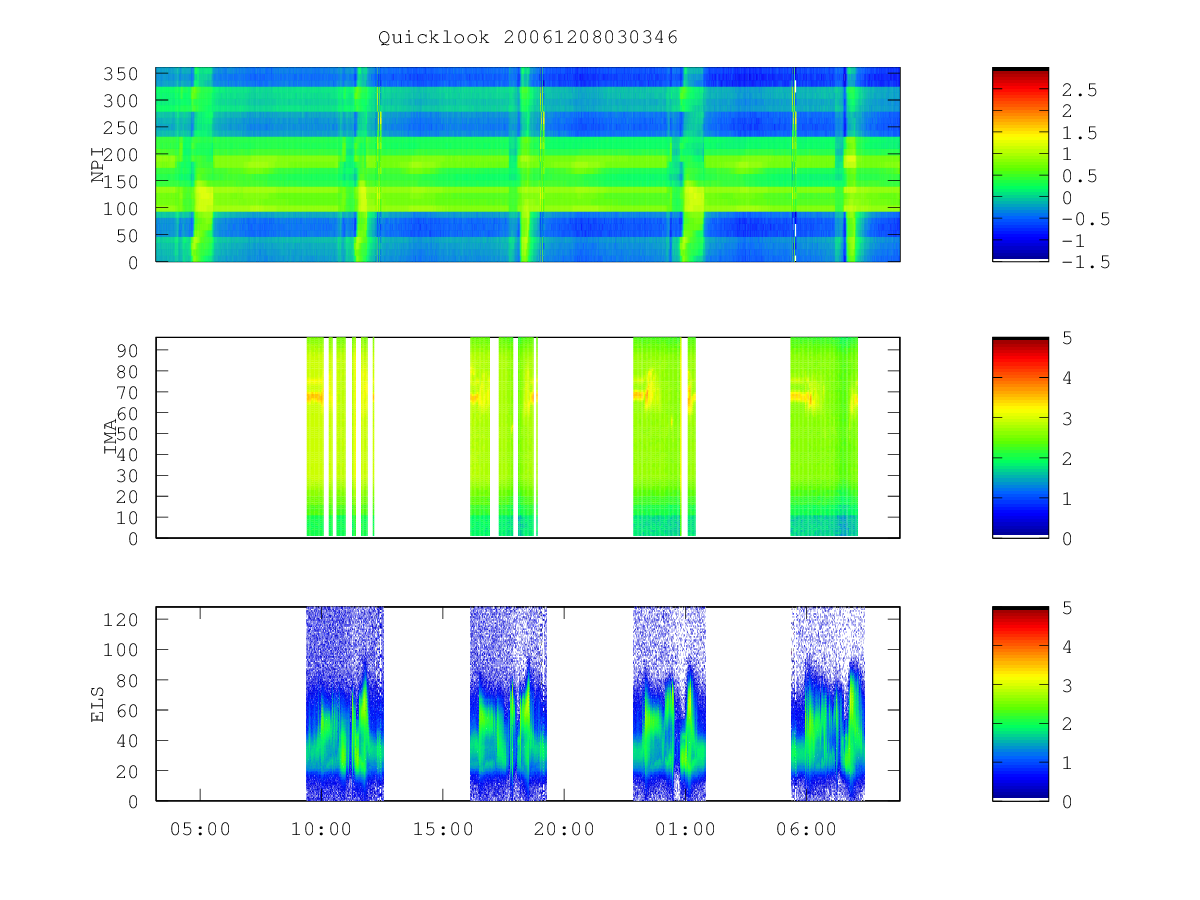This screenshot has width=1200, height=900.
Task: Click the 1.5 label on NPI colorbar
Action: tap(1080, 132)
